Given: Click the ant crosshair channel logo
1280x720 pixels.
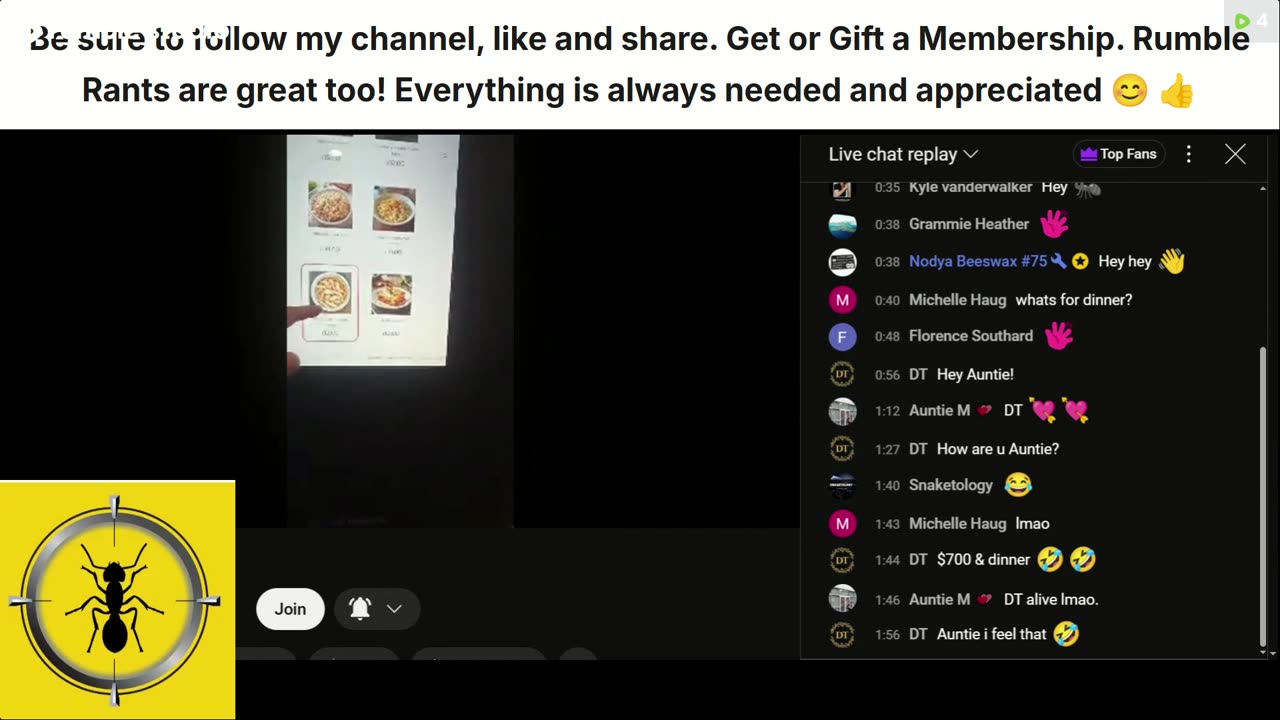Looking at the screenshot, I should [117, 600].
